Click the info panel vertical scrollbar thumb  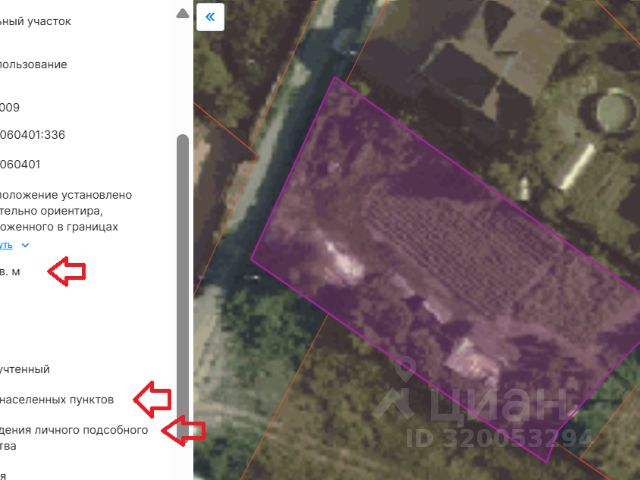(183, 286)
